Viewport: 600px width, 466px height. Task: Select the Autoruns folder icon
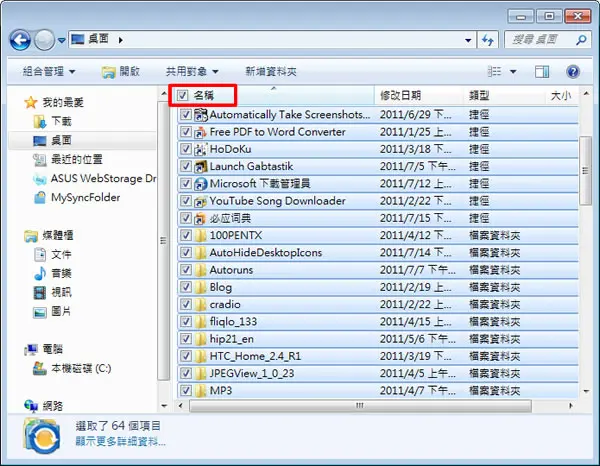click(x=201, y=270)
